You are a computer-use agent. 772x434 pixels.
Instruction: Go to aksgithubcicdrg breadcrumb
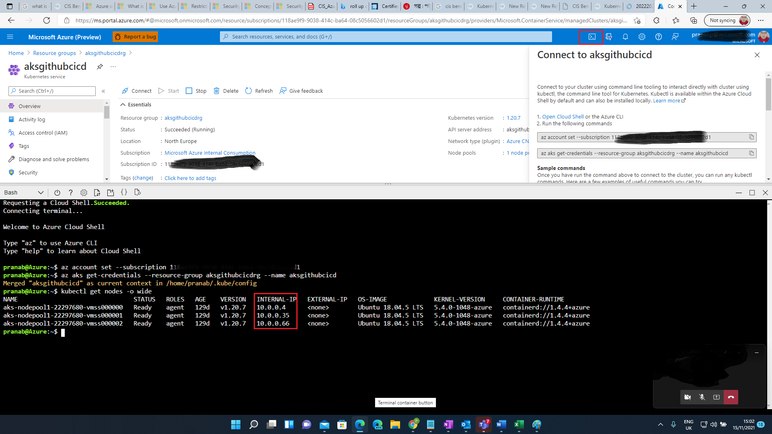(105, 53)
